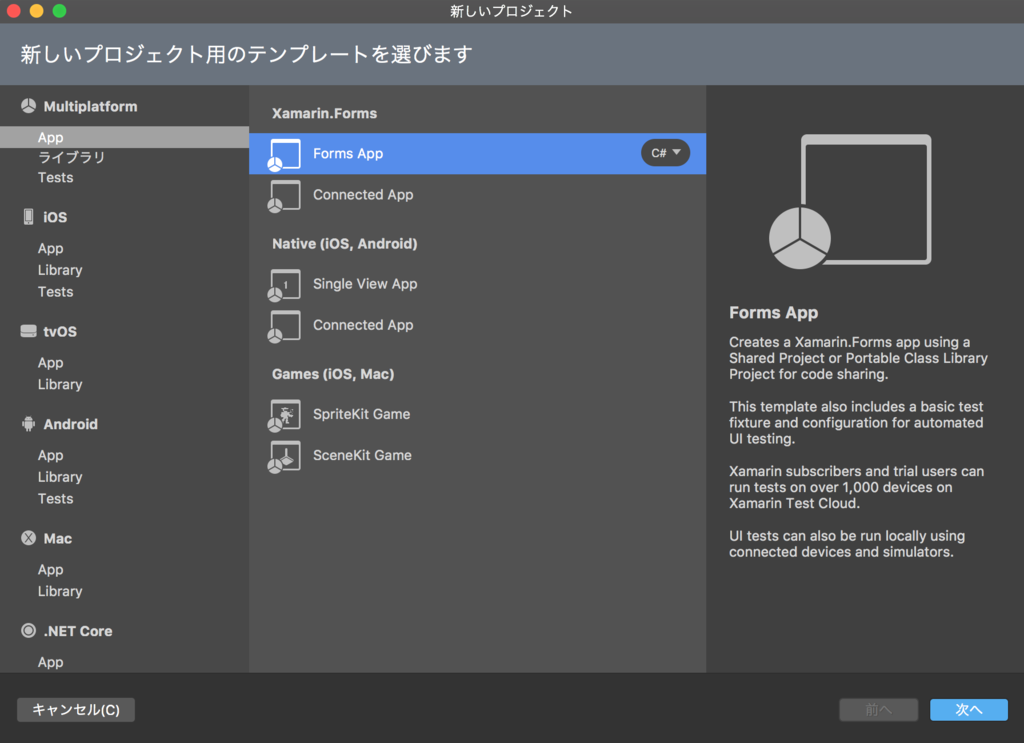Click the iOS phone category icon

[x=28, y=217]
